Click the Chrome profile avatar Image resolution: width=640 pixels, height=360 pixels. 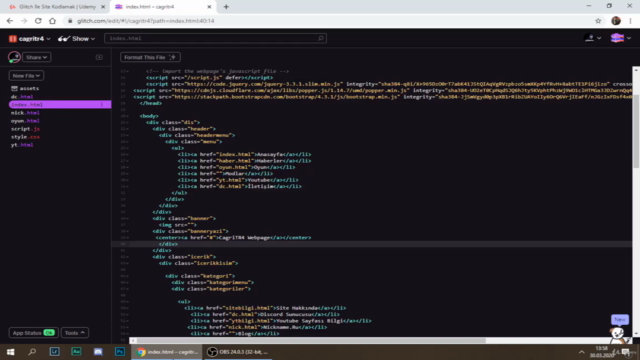pyautogui.click(x=616, y=21)
